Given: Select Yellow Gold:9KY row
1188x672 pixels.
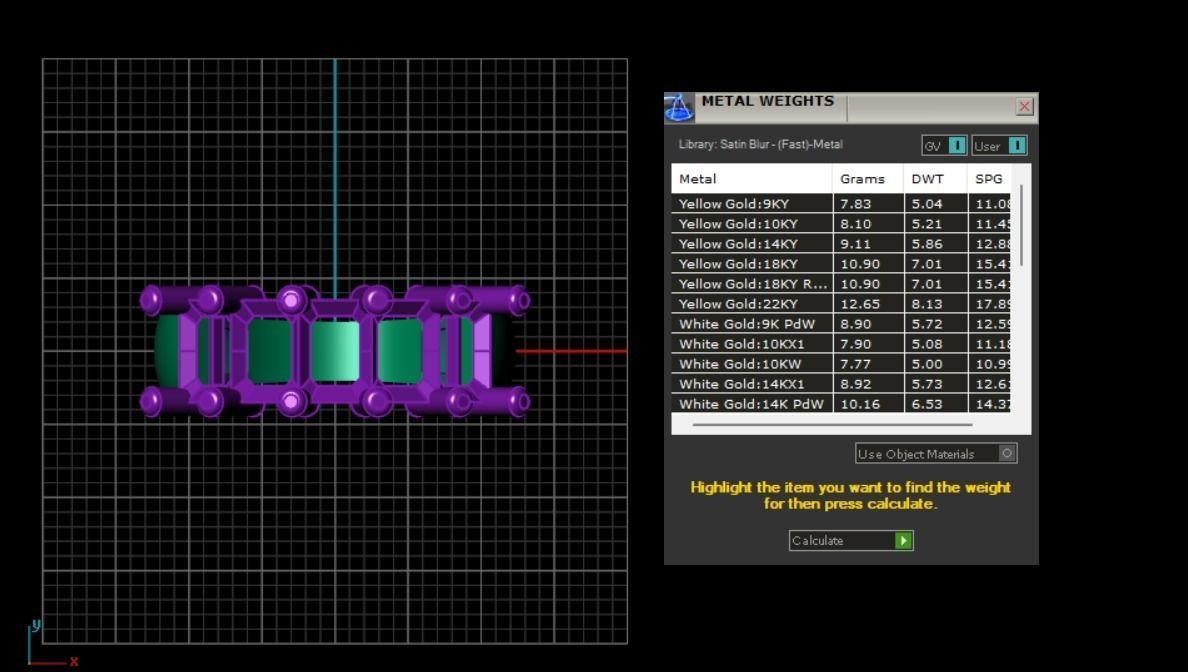Looking at the screenshot, I should 841,204.
